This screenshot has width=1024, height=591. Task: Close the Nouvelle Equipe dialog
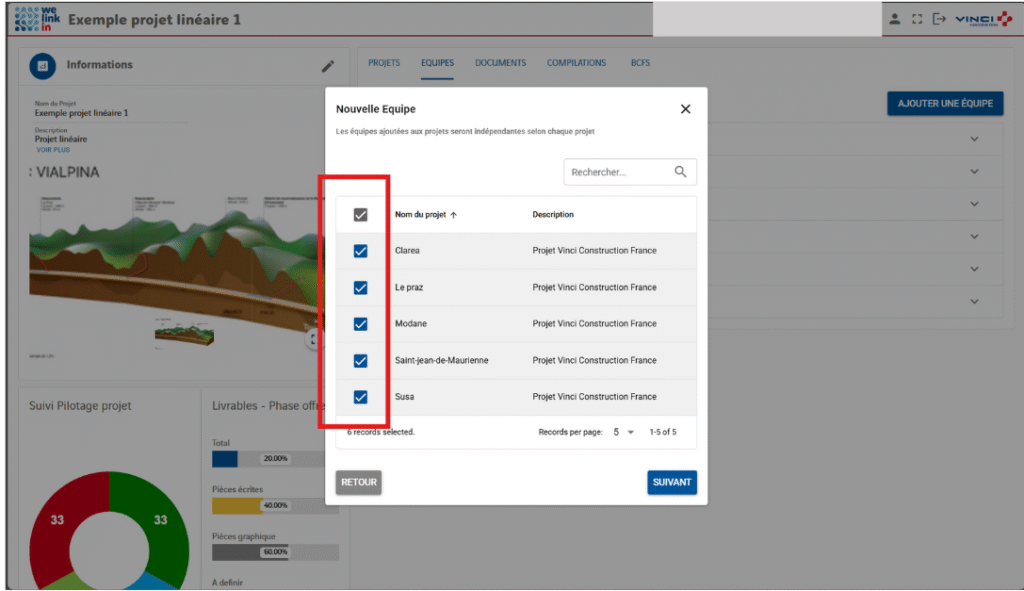point(685,109)
